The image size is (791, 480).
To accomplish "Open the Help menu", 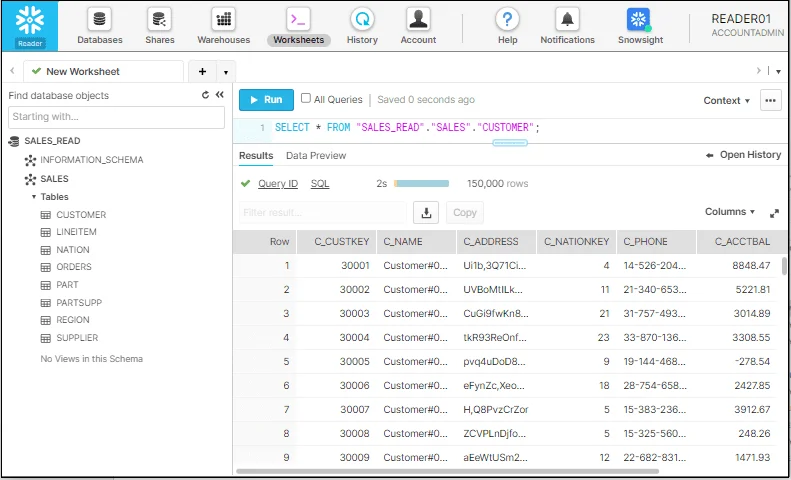I will (x=507, y=27).
